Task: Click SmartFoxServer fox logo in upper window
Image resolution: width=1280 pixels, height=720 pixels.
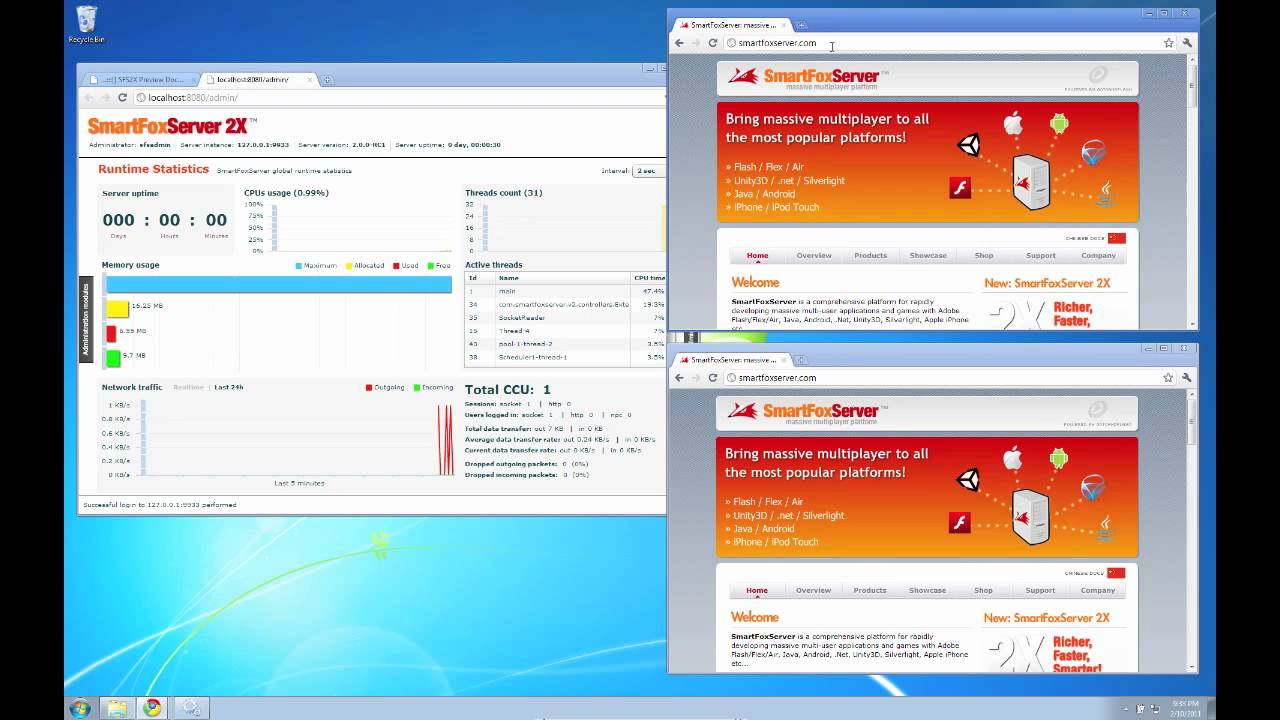Action: tap(743, 76)
